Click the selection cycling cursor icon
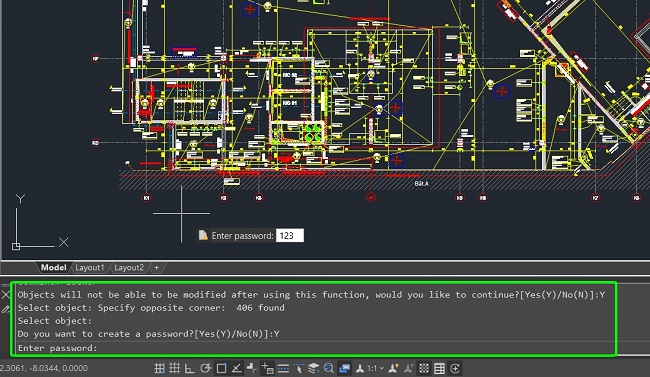This screenshot has height=377, width=650. pos(299,368)
